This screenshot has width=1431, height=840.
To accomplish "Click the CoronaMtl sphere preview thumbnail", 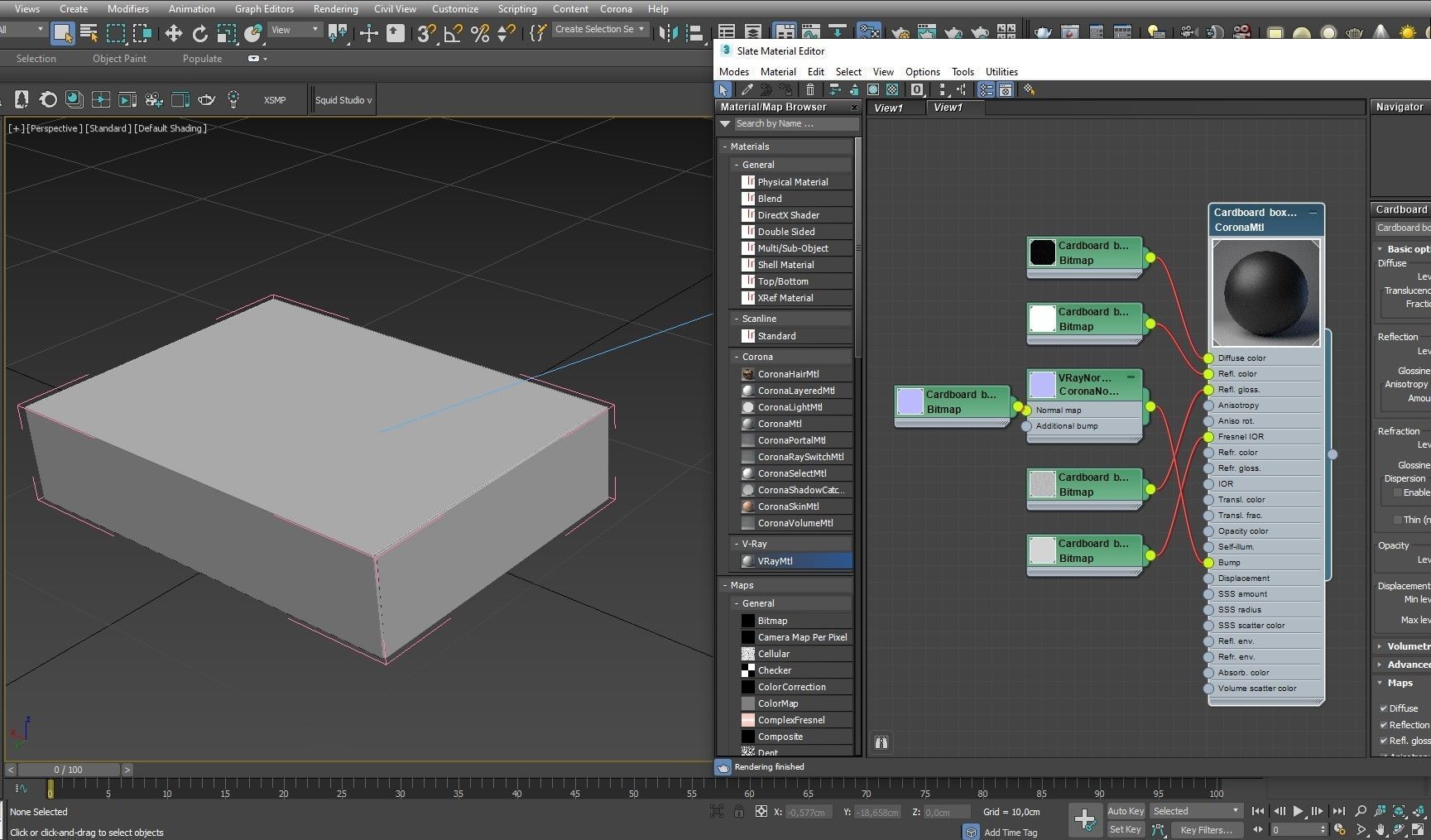I will tap(1265, 293).
